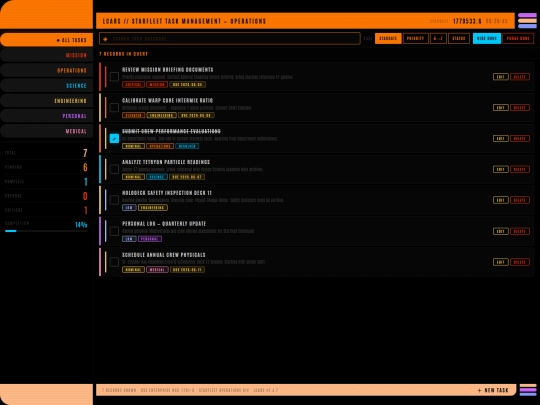This screenshot has height=405, width=540.
Task: Click the stardate readout in header
Action: point(467,21)
